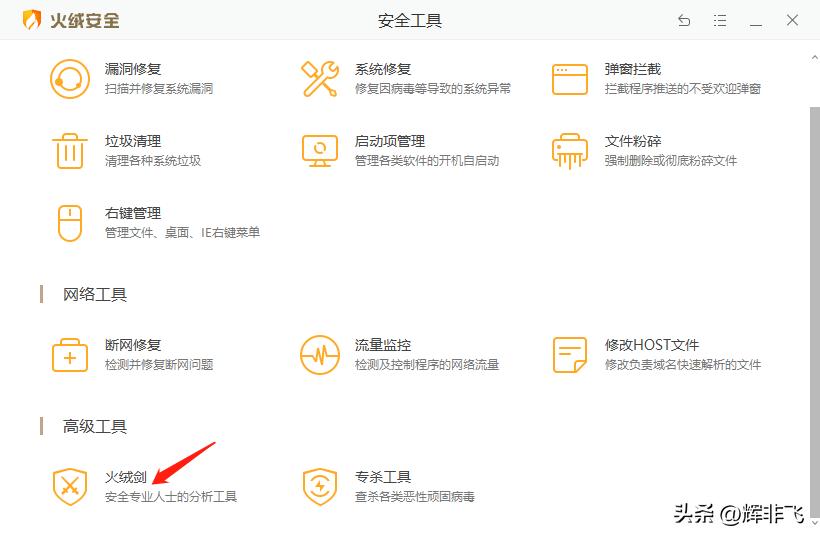
Task: Select the 弹窗拦截 title
Action: tap(633, 69)
